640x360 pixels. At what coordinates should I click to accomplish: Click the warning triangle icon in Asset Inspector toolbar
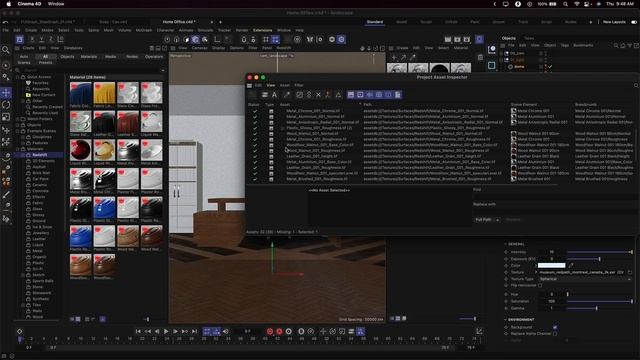(x=338, y=95)
